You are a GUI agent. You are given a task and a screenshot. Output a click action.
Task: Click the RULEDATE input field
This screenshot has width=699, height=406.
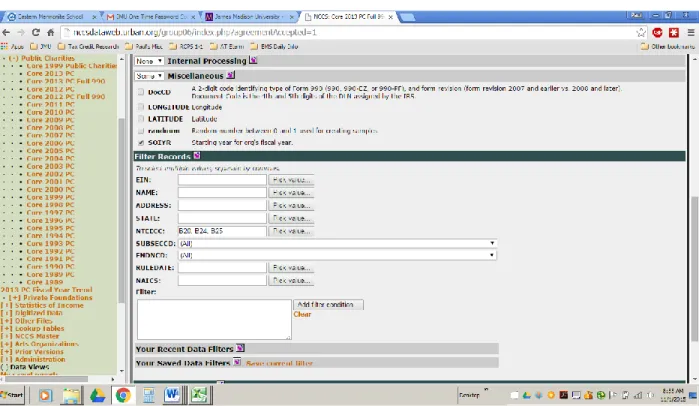(x=222, y=267)
